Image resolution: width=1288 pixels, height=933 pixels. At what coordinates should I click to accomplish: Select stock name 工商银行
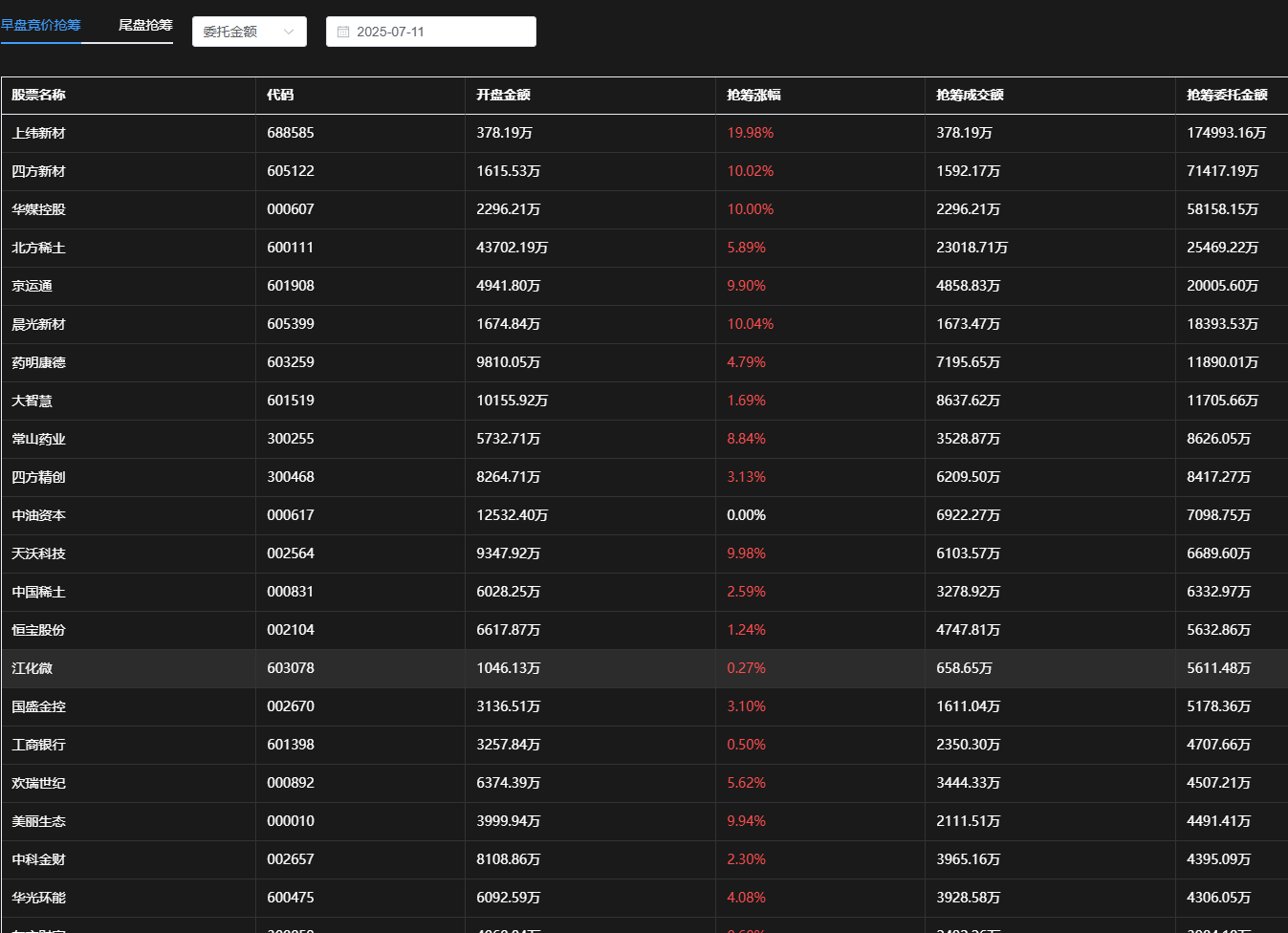39,745
